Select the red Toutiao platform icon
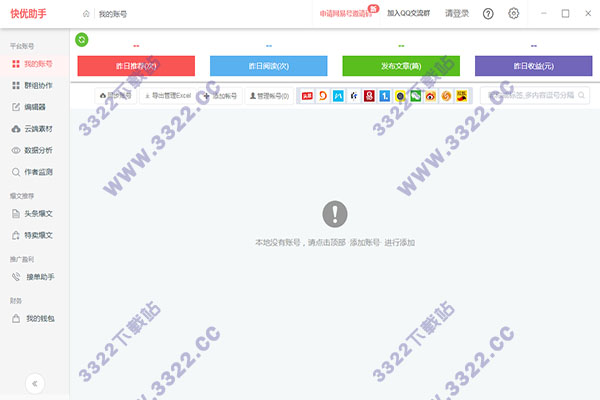This screenshot has width=600, height=400. click(307, 96)
